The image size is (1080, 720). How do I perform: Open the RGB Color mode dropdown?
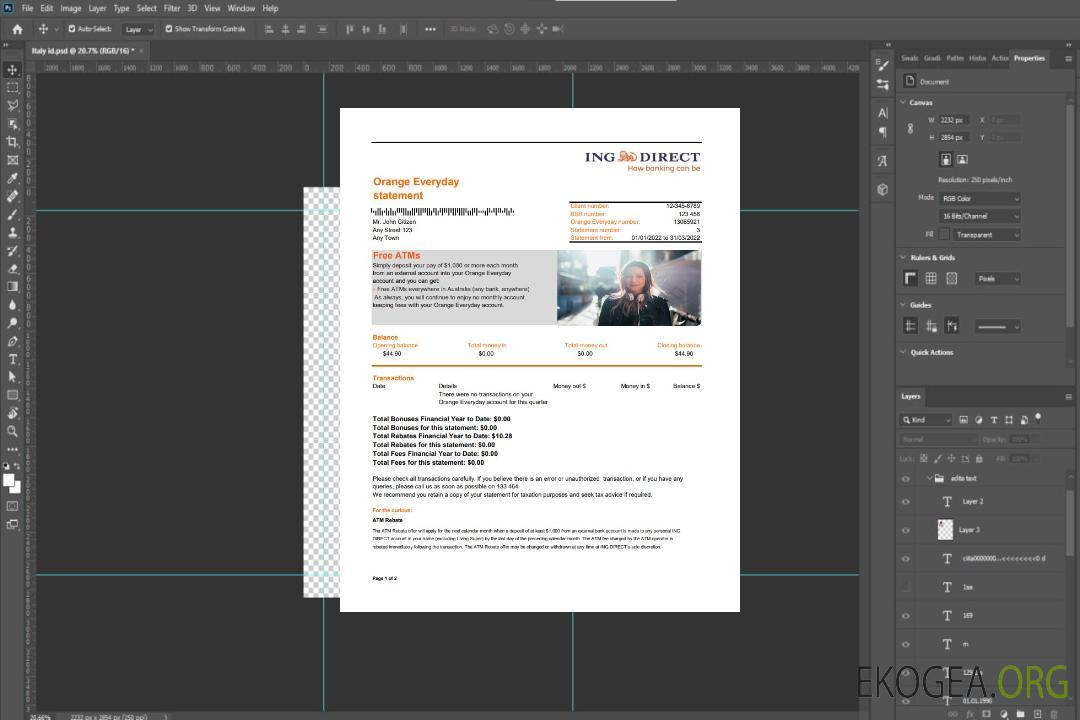[x=980, y=198]
